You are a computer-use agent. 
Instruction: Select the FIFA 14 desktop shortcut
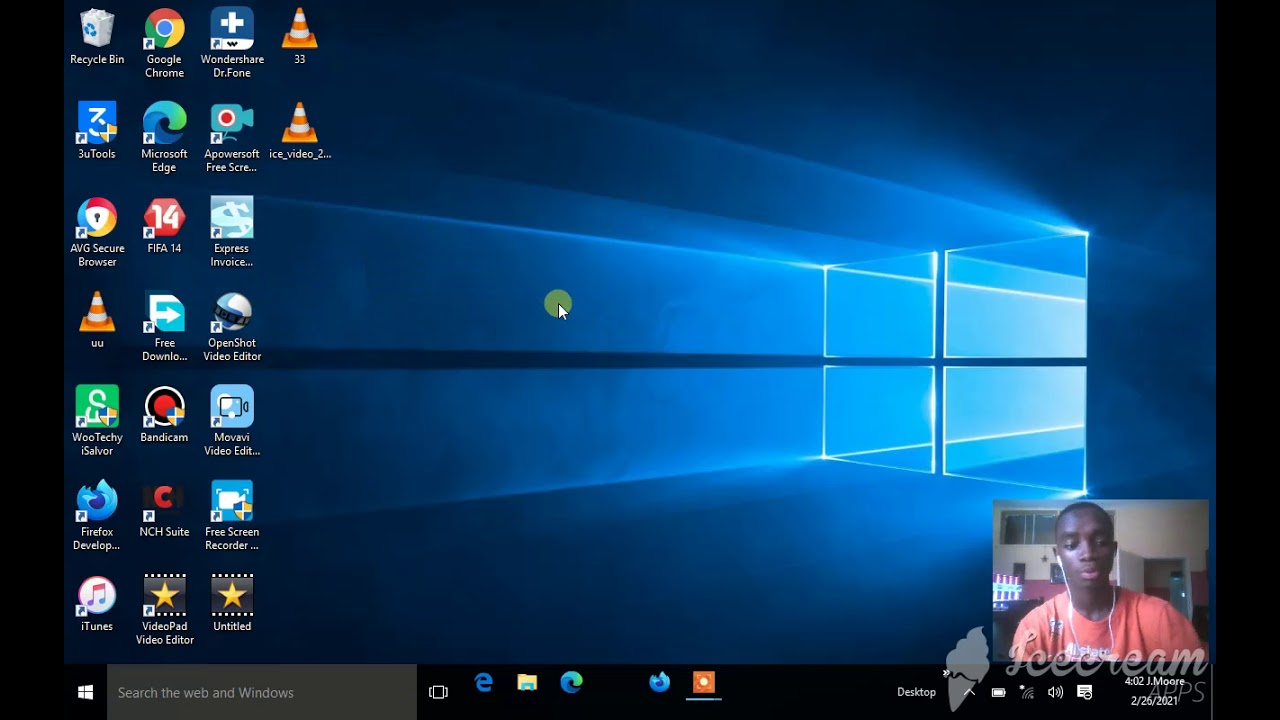coord(164,227)
